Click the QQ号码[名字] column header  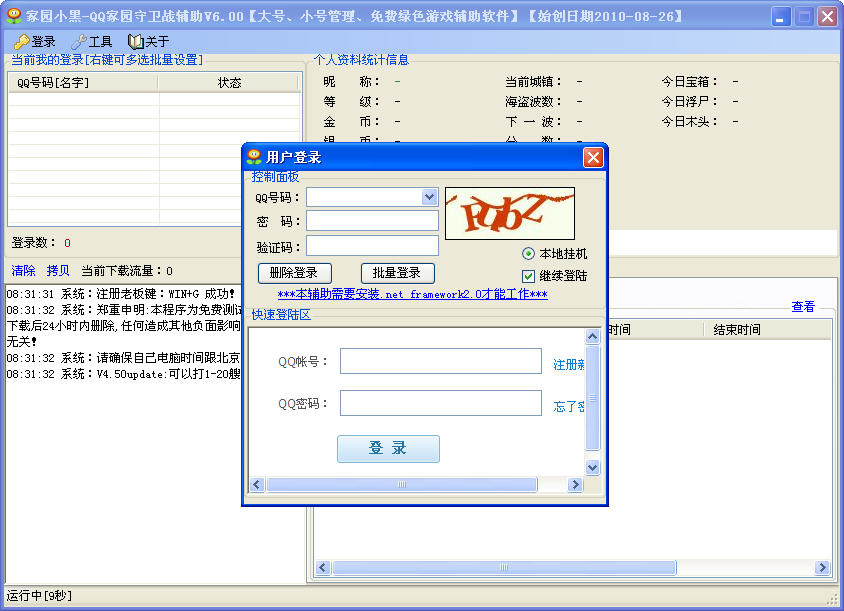(83, 82)
